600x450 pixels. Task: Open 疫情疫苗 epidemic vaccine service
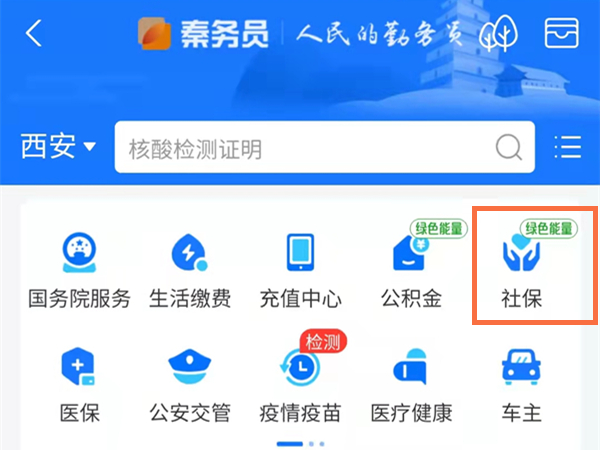click(300, 385)
